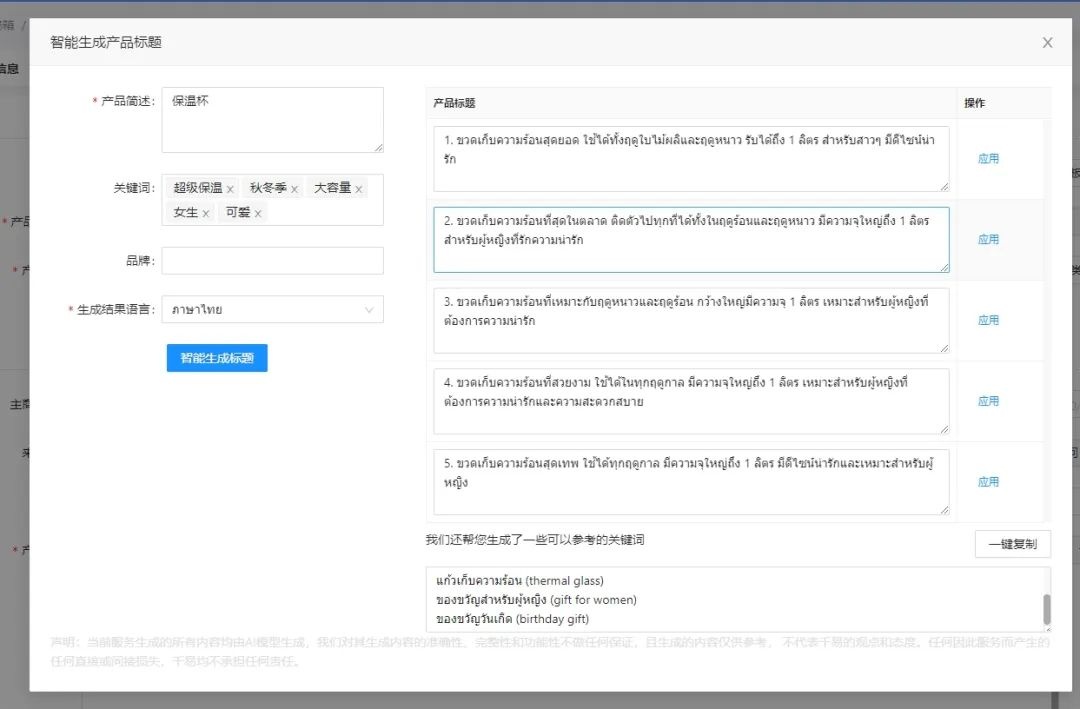Edit generated title 4 text box
Image resolution: width=1080 pixels, height=709 pixels.
coord(692,401)
